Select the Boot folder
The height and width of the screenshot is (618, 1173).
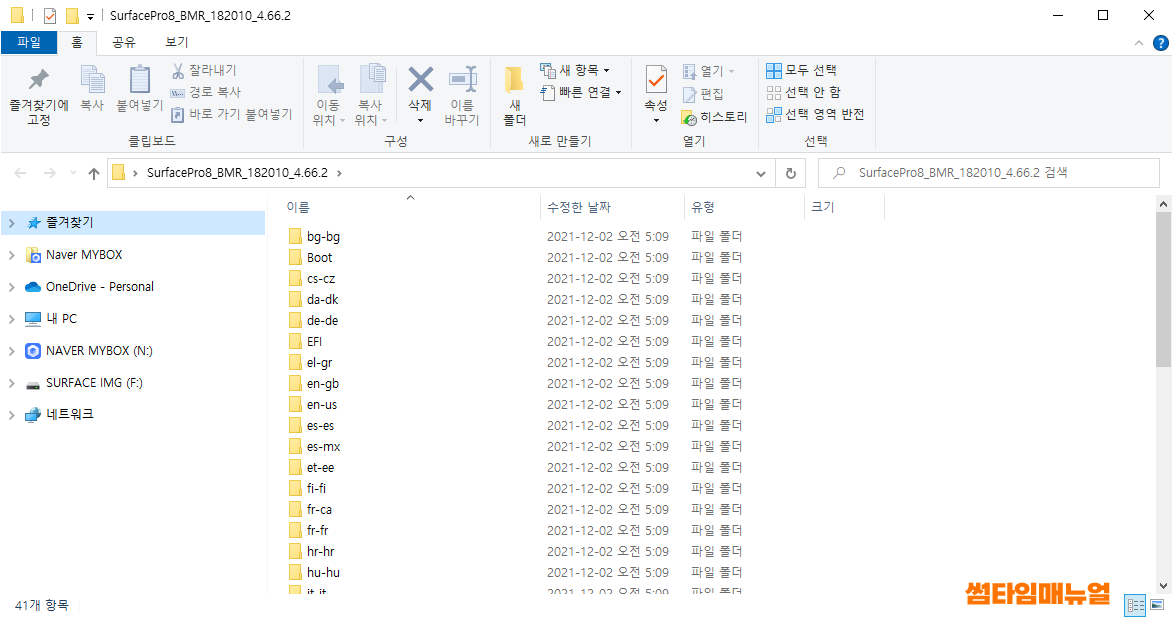click(319, 257)
